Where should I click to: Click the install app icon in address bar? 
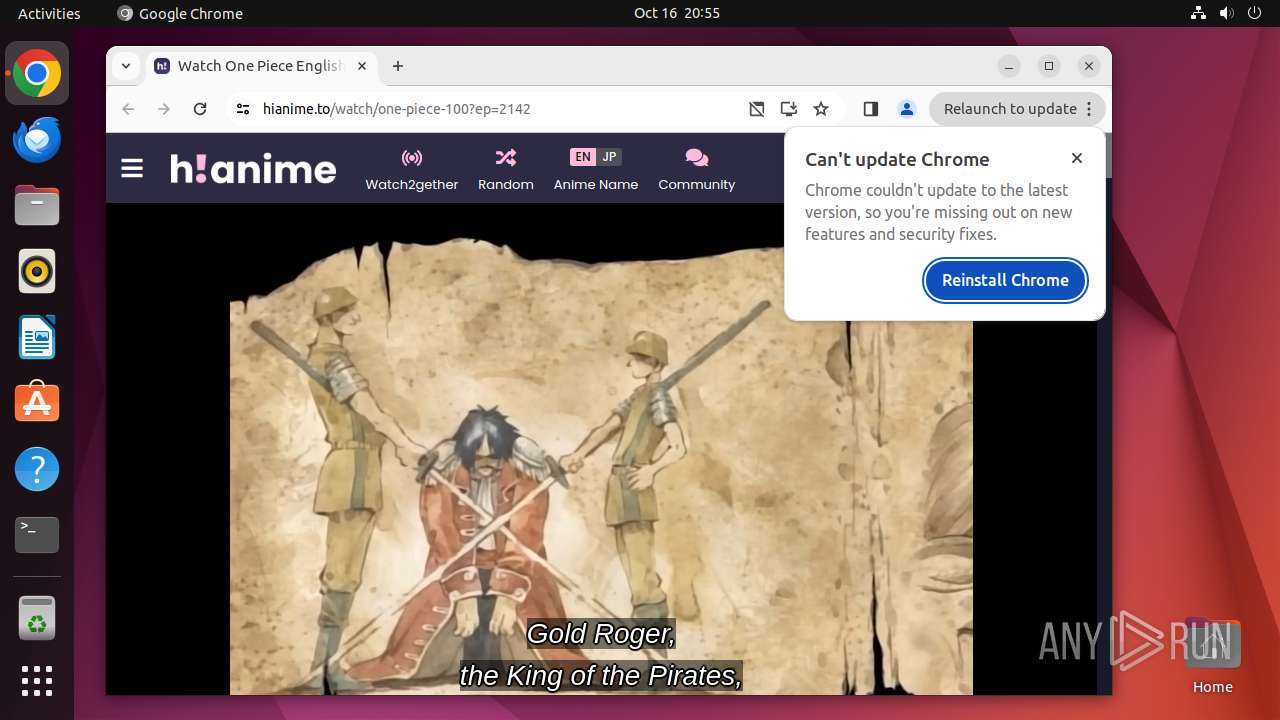tap(789, 109)
